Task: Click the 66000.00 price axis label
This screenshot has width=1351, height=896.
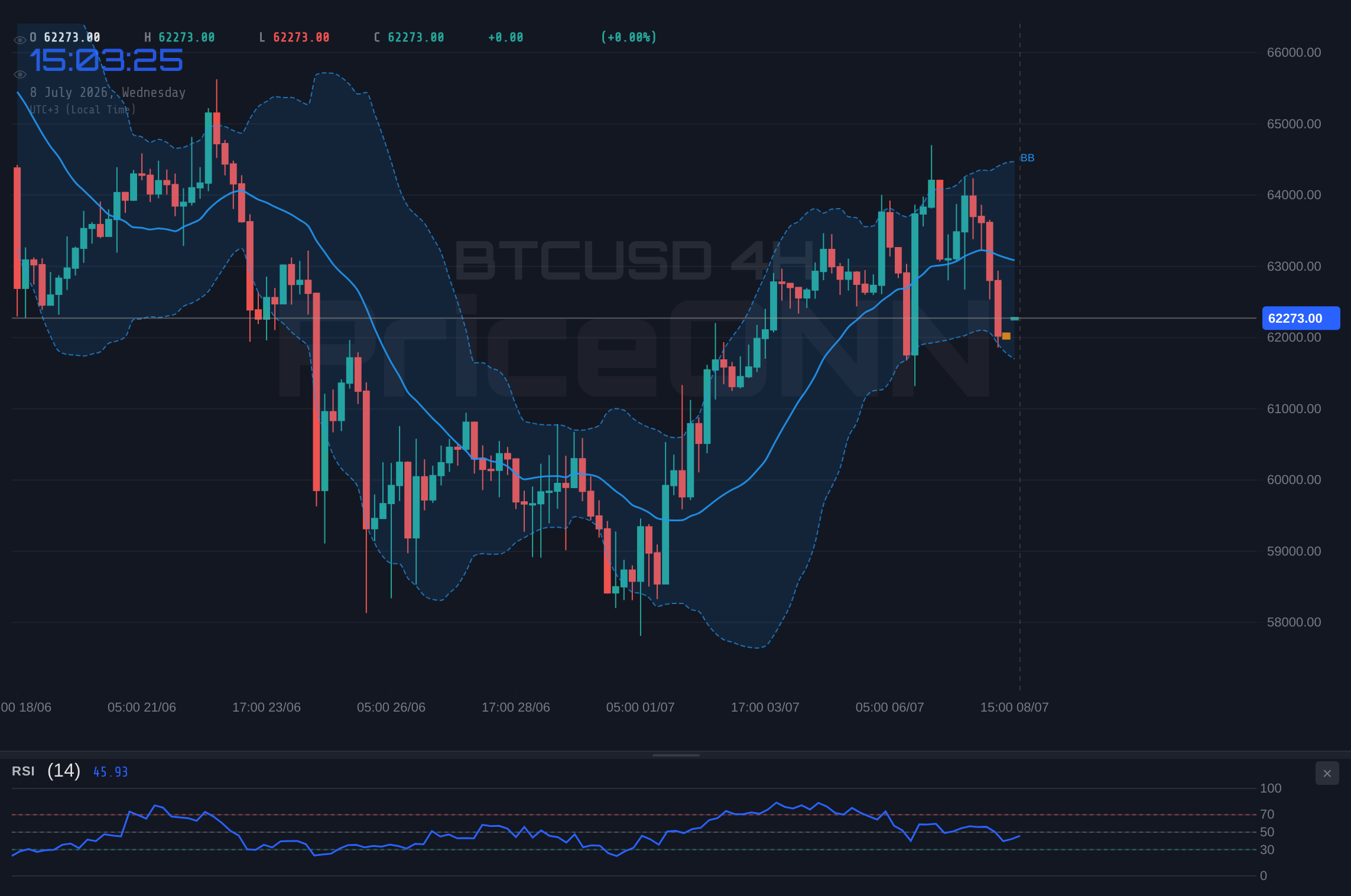Action: [x=1294, y=53]
